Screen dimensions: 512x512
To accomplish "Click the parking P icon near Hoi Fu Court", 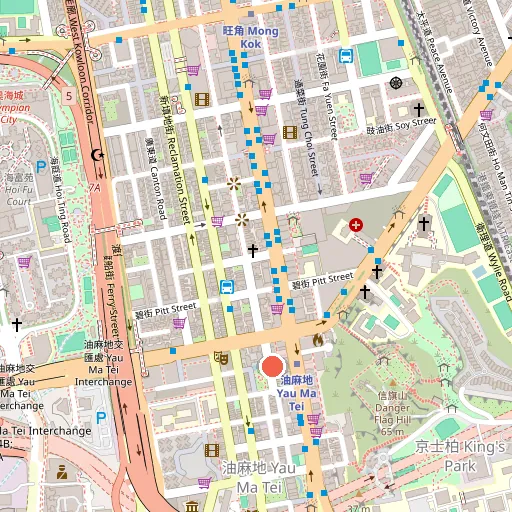I will tap(41, 167).
